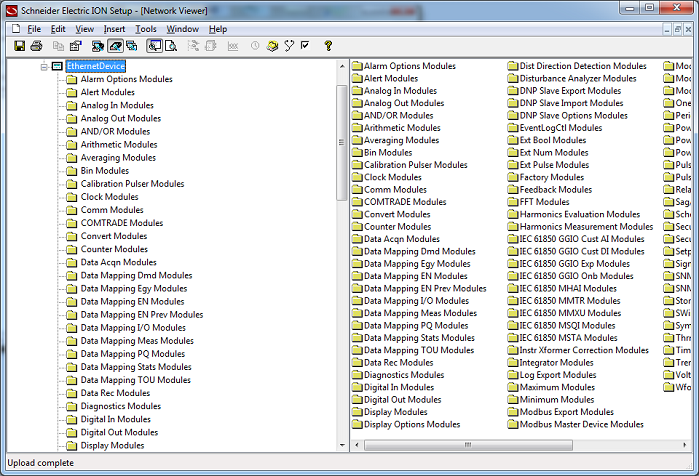Toggle the highlighted single-device mode toolbar icon
Viewport: 699px width, 476px height.
point(115,46)
